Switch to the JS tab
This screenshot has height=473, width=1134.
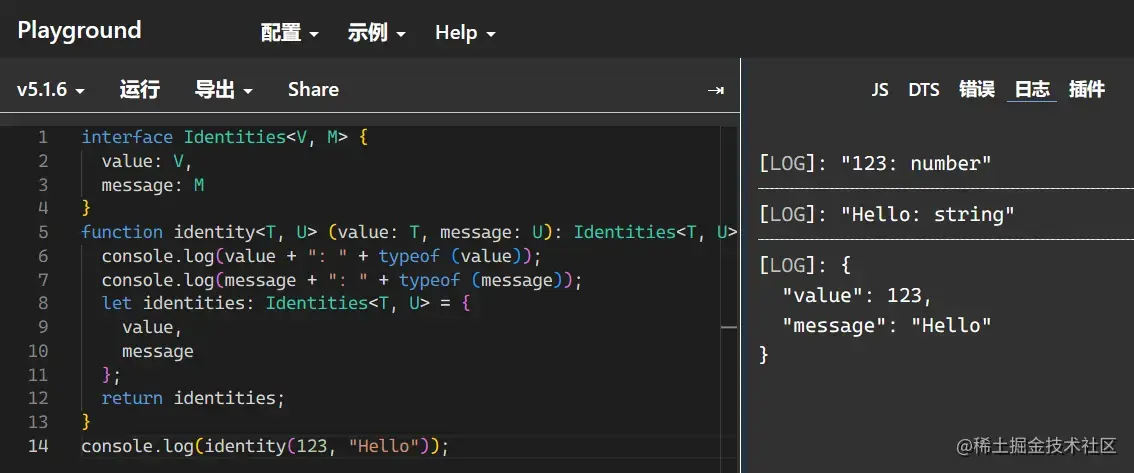[879, 90]
